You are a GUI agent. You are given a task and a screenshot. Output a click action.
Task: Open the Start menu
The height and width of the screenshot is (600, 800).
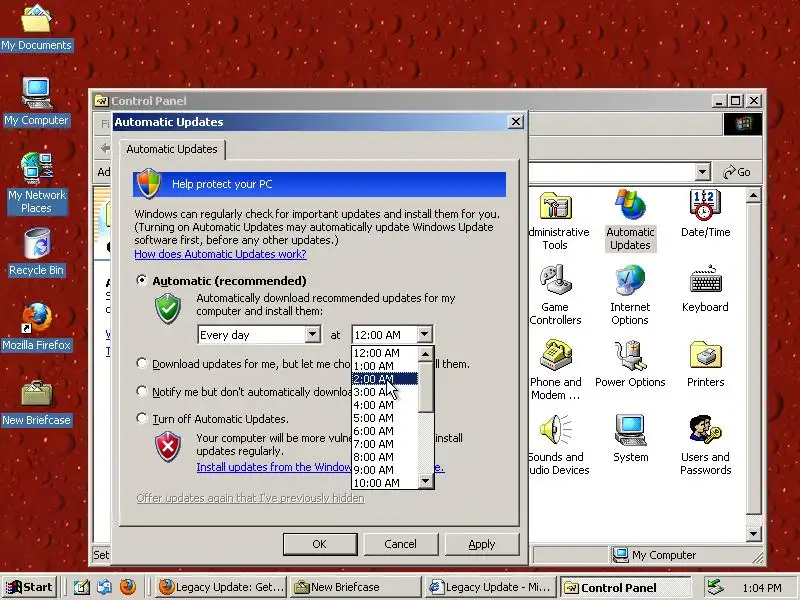[30, 587]
